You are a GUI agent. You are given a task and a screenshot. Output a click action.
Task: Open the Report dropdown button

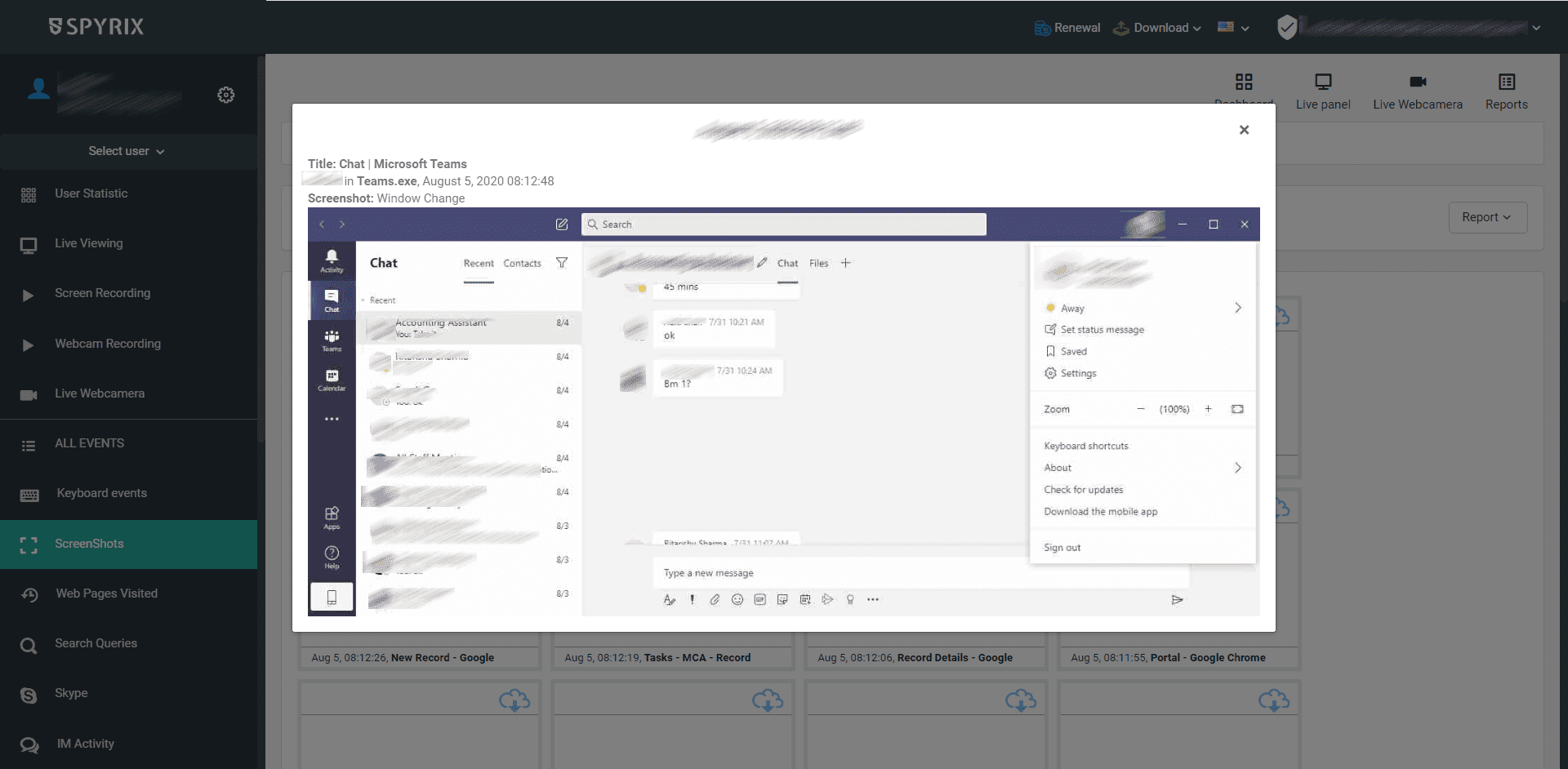(1486, 217)
